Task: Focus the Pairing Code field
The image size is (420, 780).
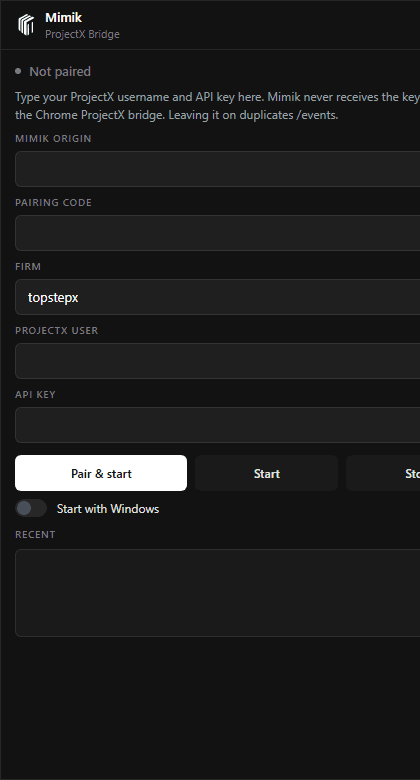Action: tap(217, 233)
